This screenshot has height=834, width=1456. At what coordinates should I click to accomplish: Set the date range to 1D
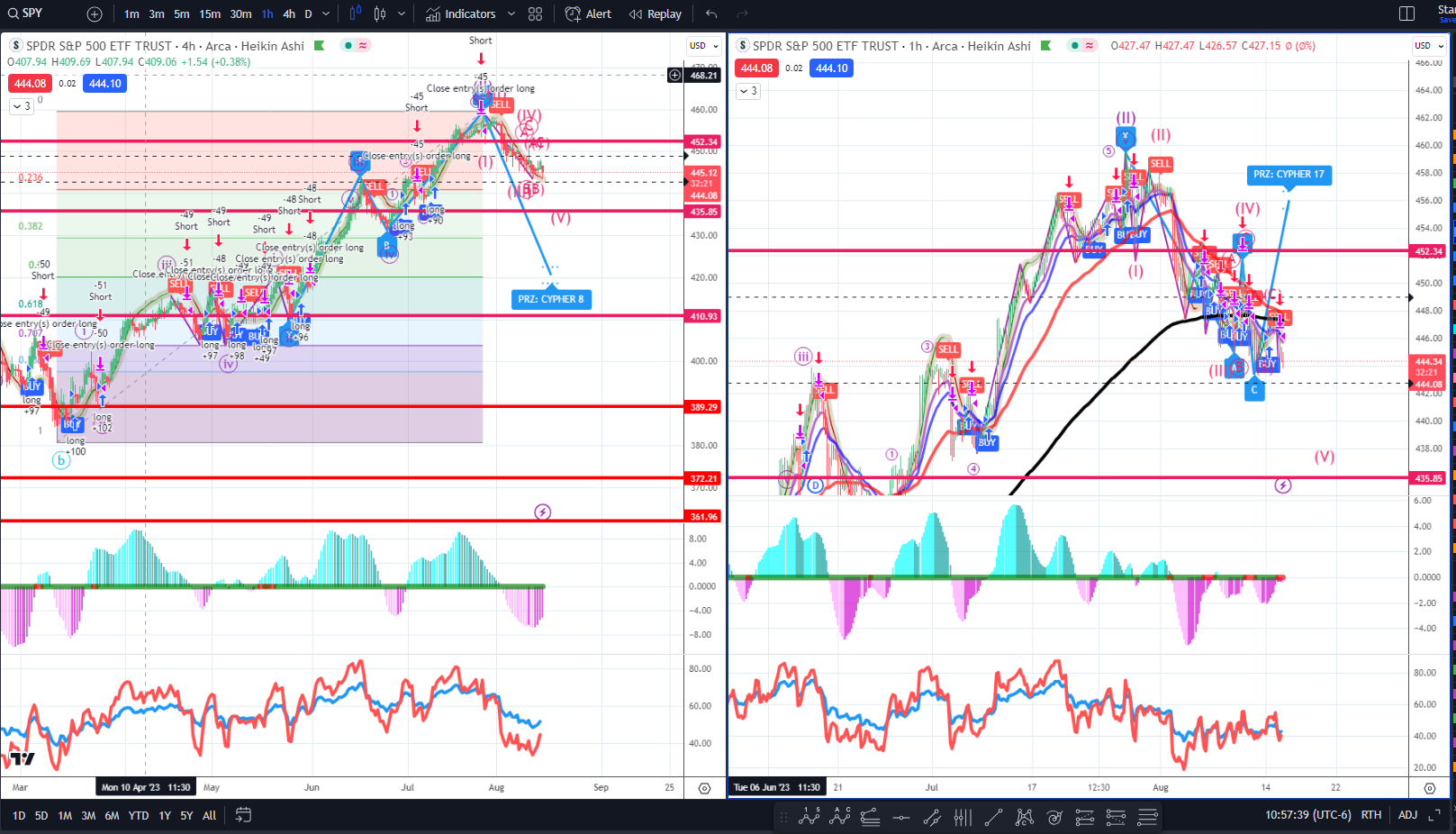(19, 816)
